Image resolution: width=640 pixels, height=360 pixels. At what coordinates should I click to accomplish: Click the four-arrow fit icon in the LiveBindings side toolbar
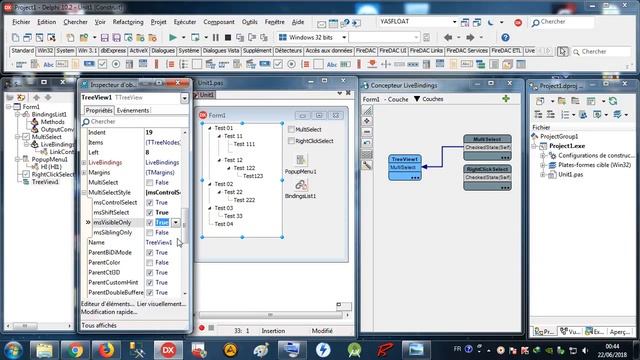click(x=367, y=121)
